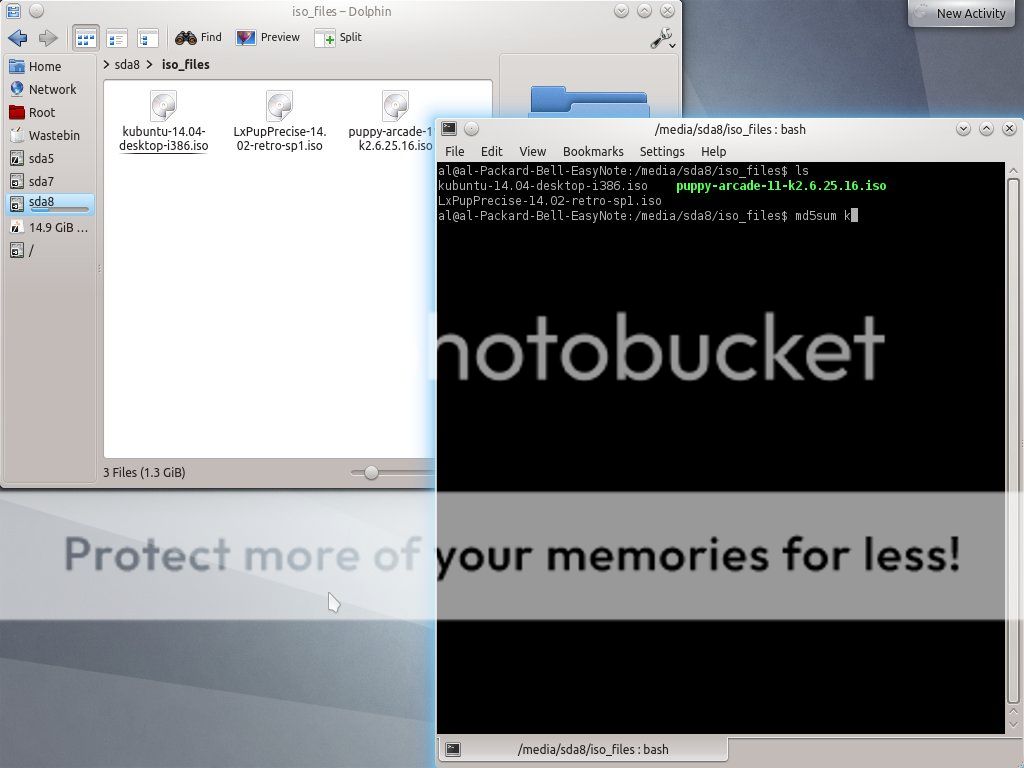Switch Dolphin to Icons view mode
Screen dimensions: 1024x768
coord(86,39)
